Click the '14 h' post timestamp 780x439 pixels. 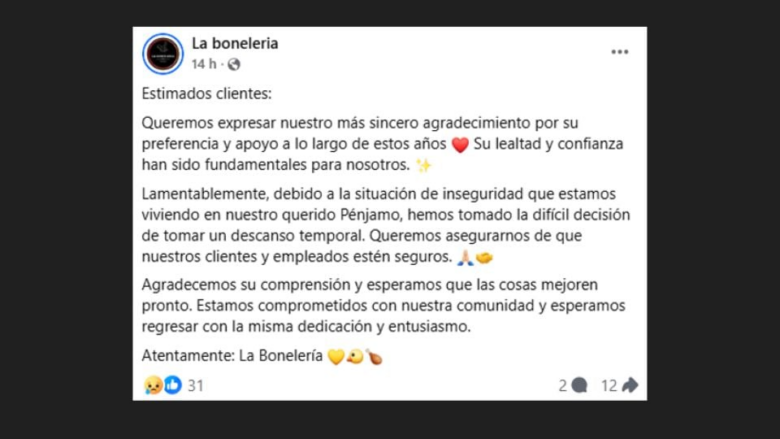click(204, 64)
